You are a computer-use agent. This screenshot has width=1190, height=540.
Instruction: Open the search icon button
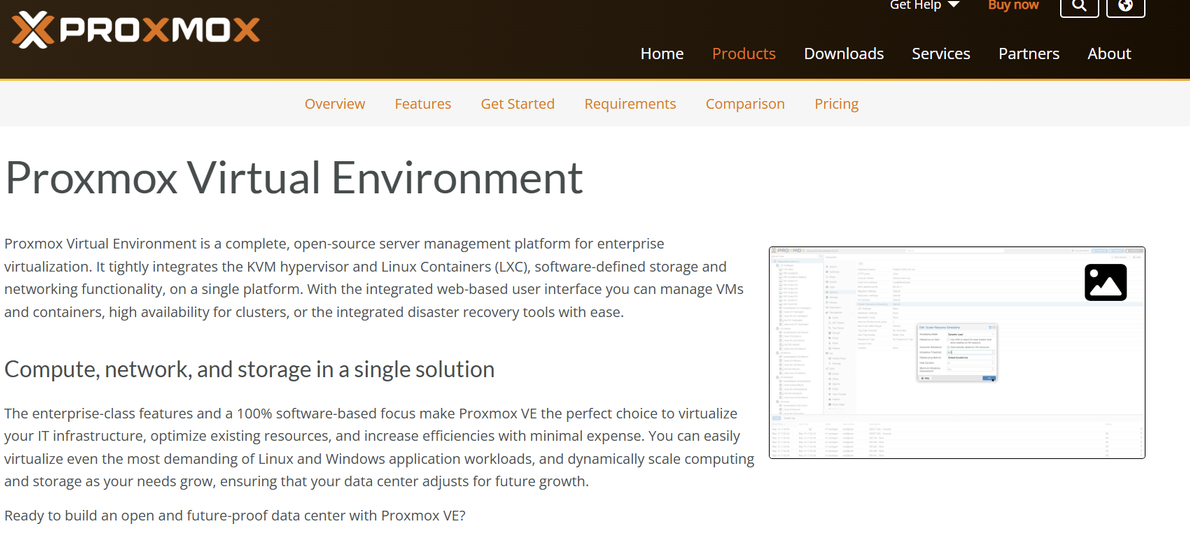(1078, 6)
